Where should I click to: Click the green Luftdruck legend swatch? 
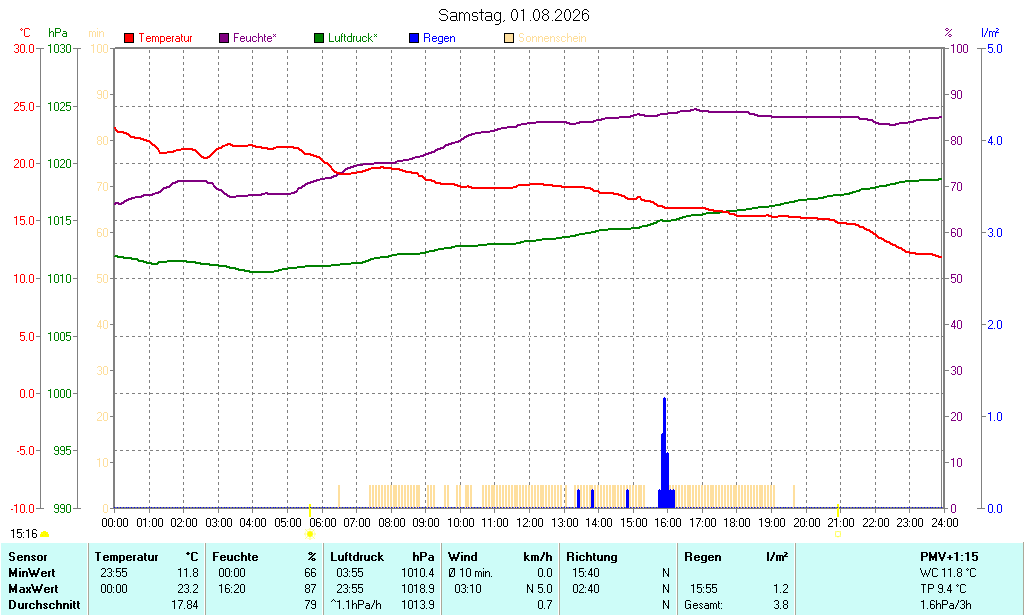click(319, 39)
